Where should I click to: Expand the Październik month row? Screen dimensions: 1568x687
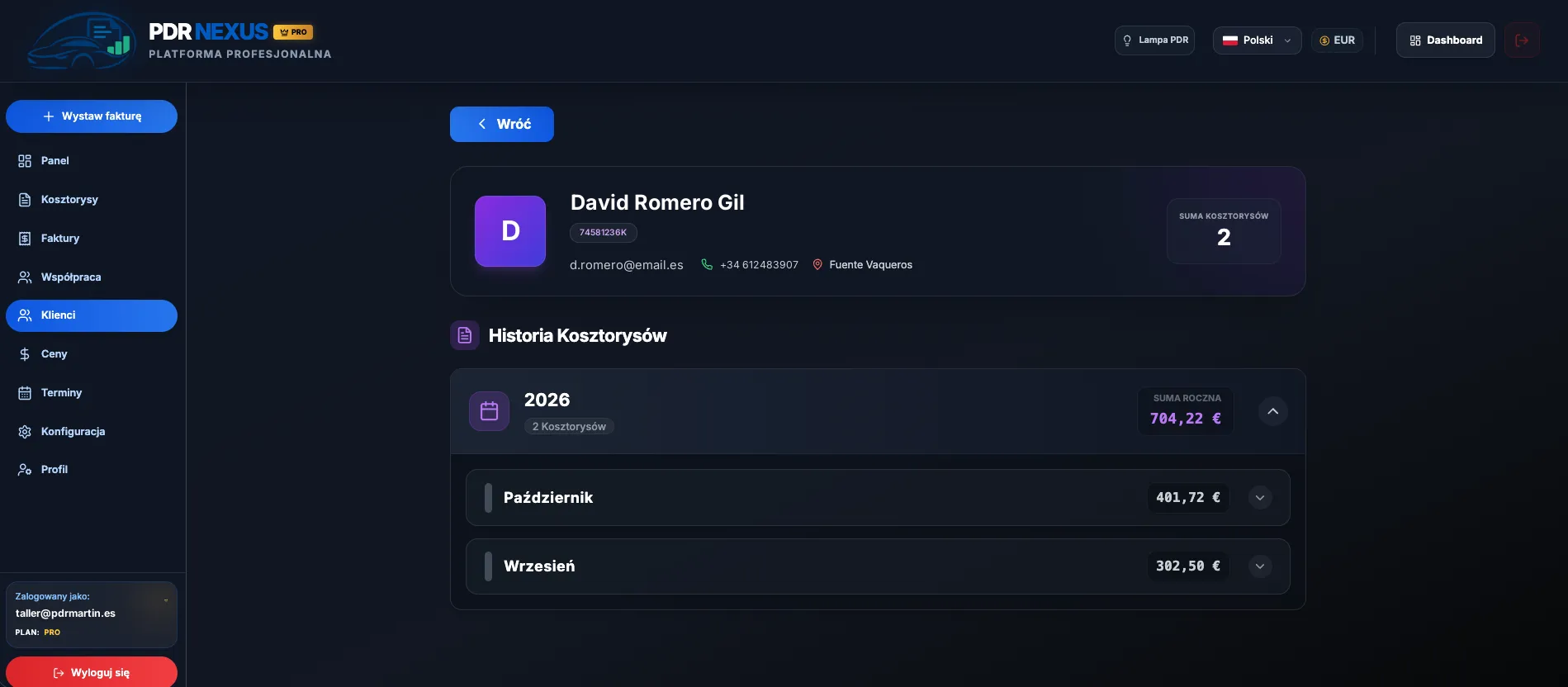pos(1260,498)
